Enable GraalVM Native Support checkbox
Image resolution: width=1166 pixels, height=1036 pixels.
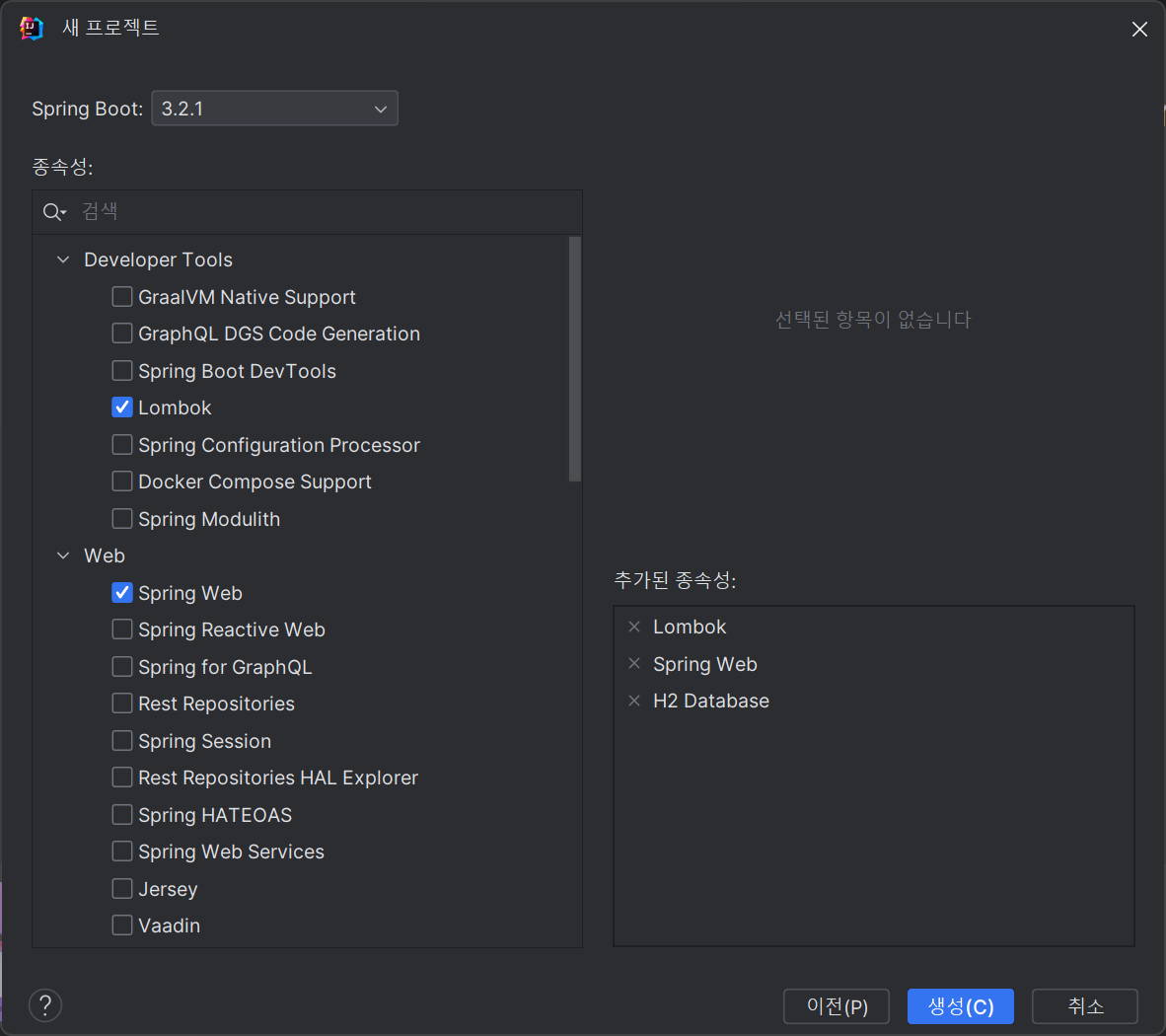[x=122, y=297]
